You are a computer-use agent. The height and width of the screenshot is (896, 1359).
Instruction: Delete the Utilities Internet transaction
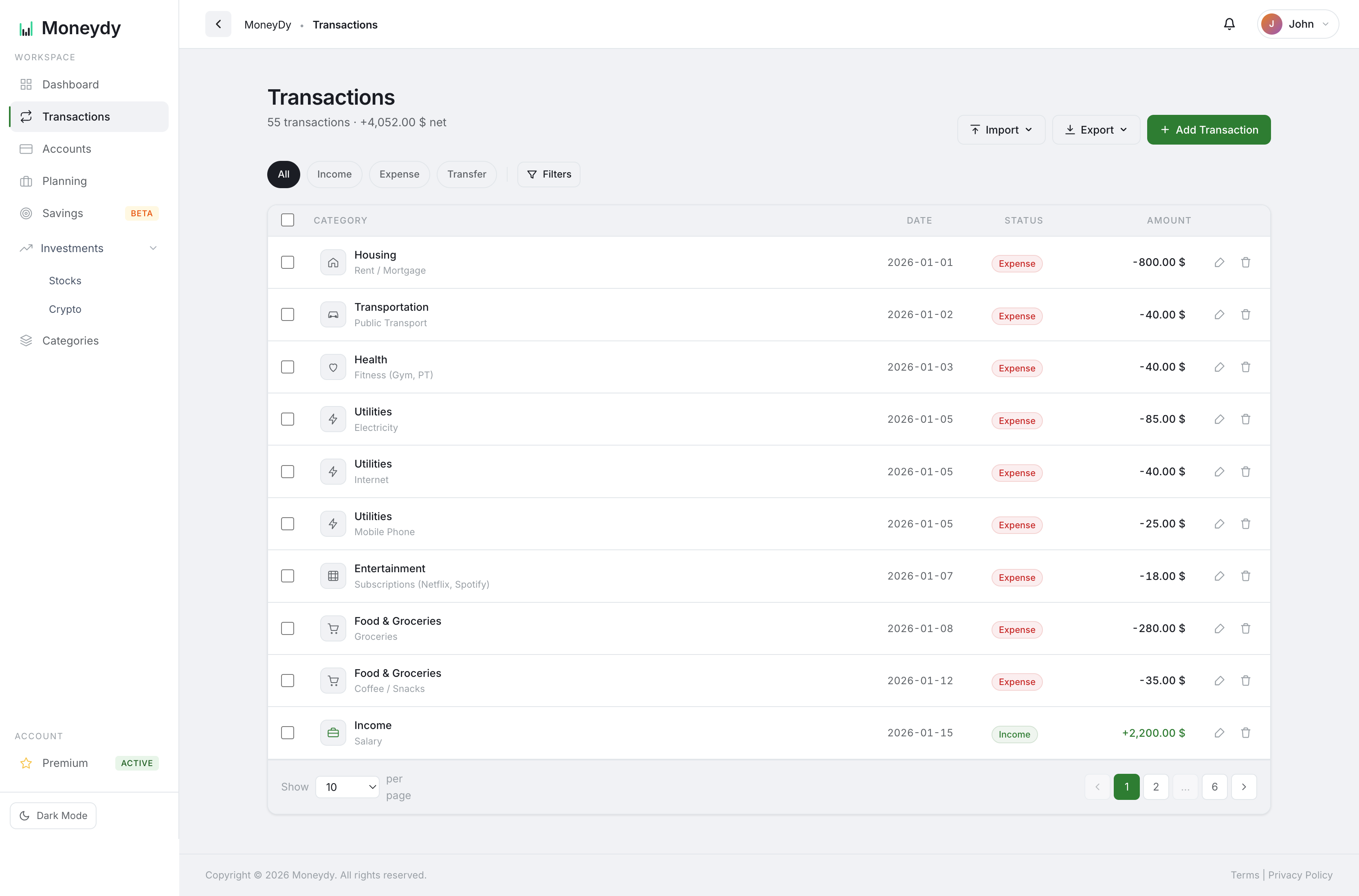point(1246,472)
